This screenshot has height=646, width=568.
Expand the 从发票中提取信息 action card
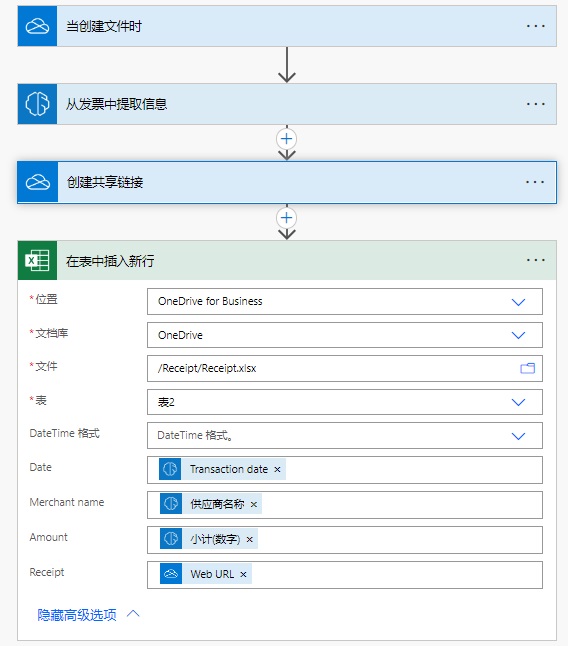point(287,104)
